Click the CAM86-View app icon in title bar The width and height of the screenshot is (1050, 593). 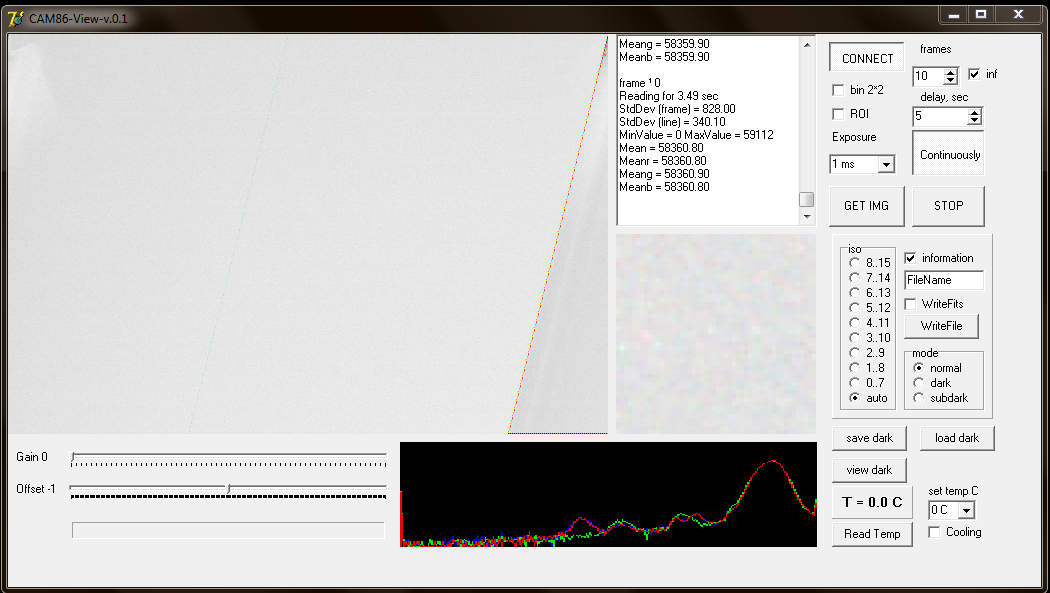(15, 18)
